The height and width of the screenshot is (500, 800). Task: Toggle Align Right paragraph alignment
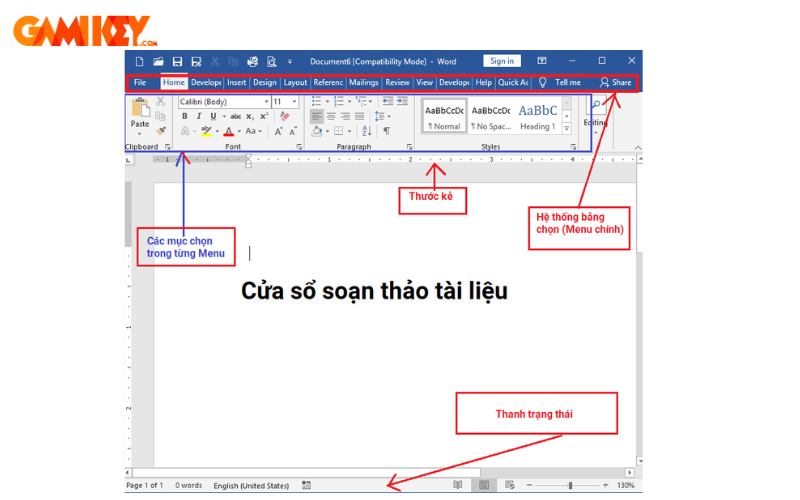point(345,116)
